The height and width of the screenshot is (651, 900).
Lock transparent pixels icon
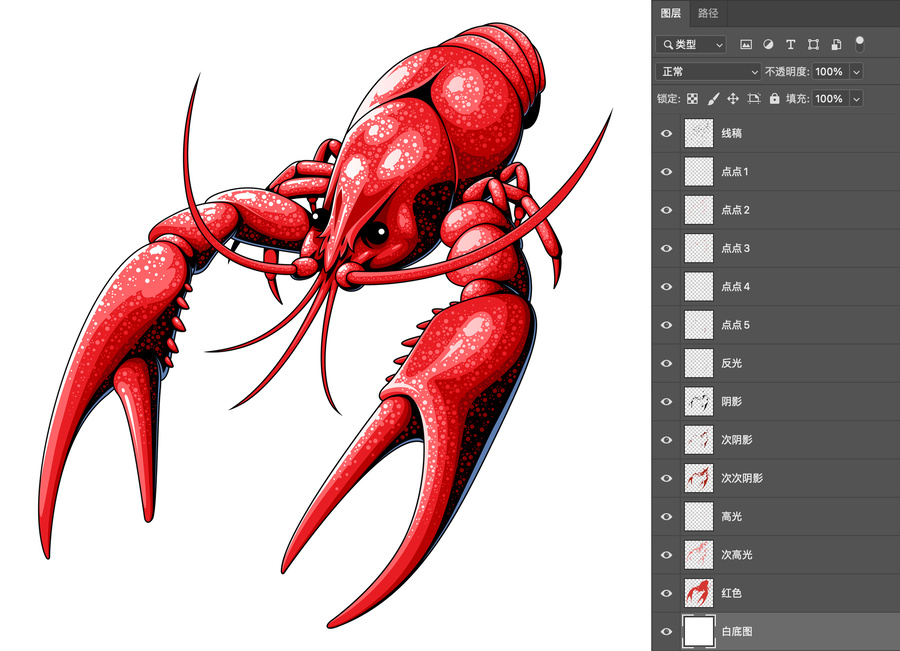coord(693,99)
